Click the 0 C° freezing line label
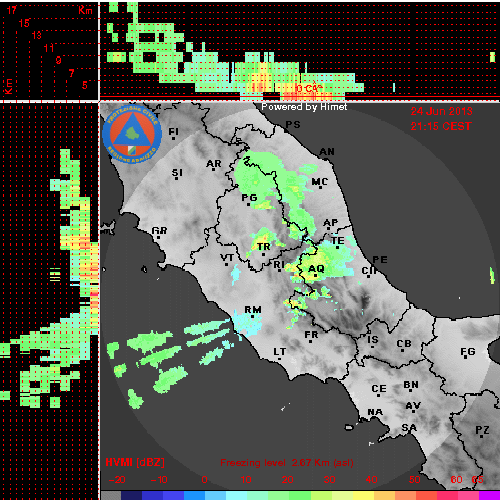This screenshot has width=500, height=500. (x=309, y=88)
